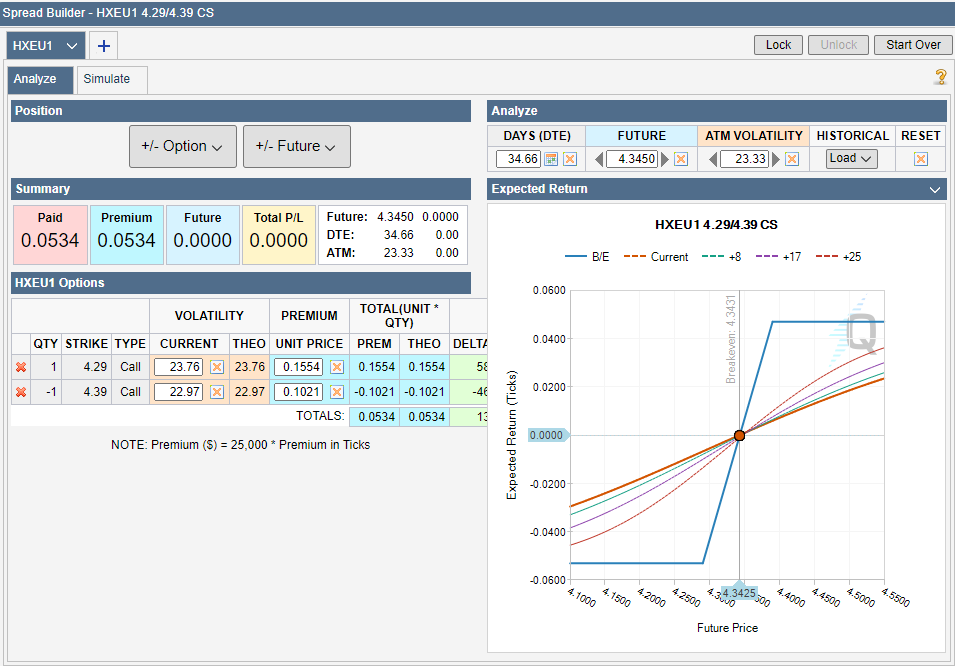Click the RESET column orange X icon
Image resolution: width=955 pixels, height=666 pixels.
point(921,159)
